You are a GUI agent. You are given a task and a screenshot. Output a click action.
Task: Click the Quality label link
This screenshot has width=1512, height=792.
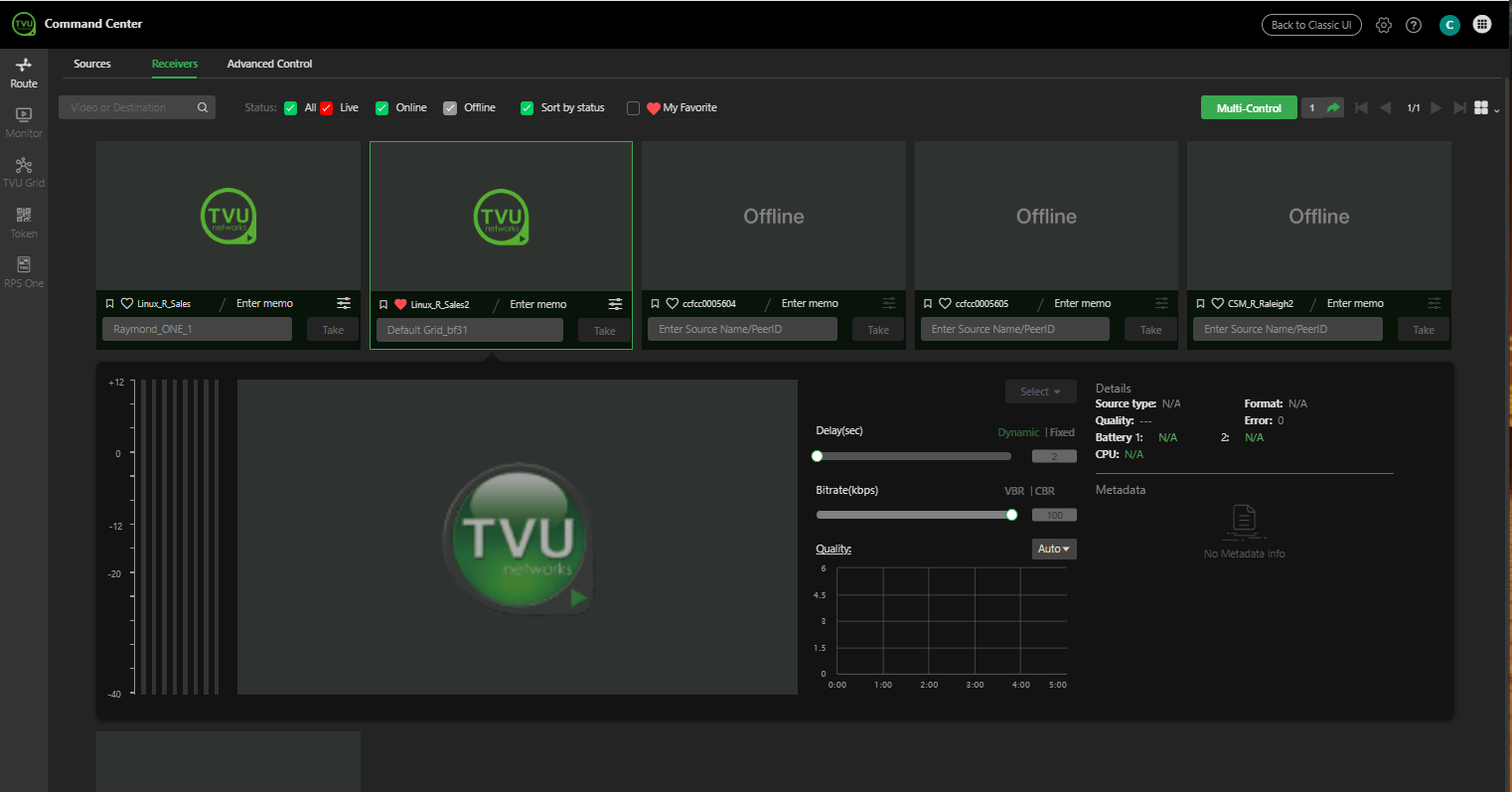[x=833, y=549]
